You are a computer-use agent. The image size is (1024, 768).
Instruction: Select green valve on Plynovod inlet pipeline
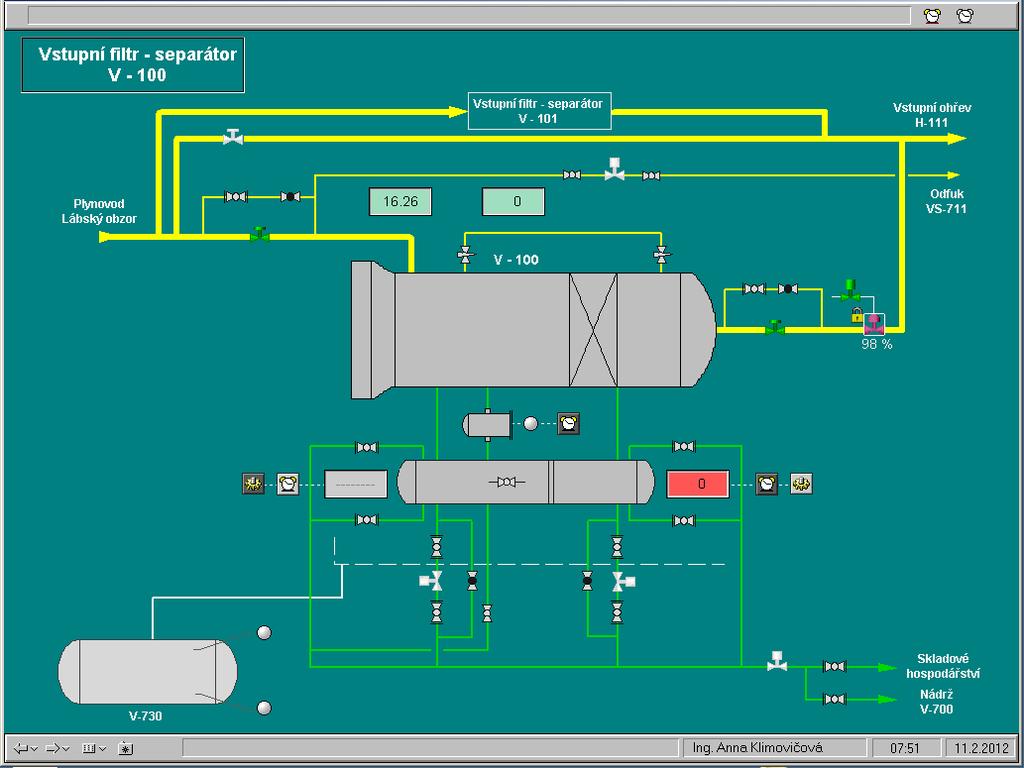(259, 234)
